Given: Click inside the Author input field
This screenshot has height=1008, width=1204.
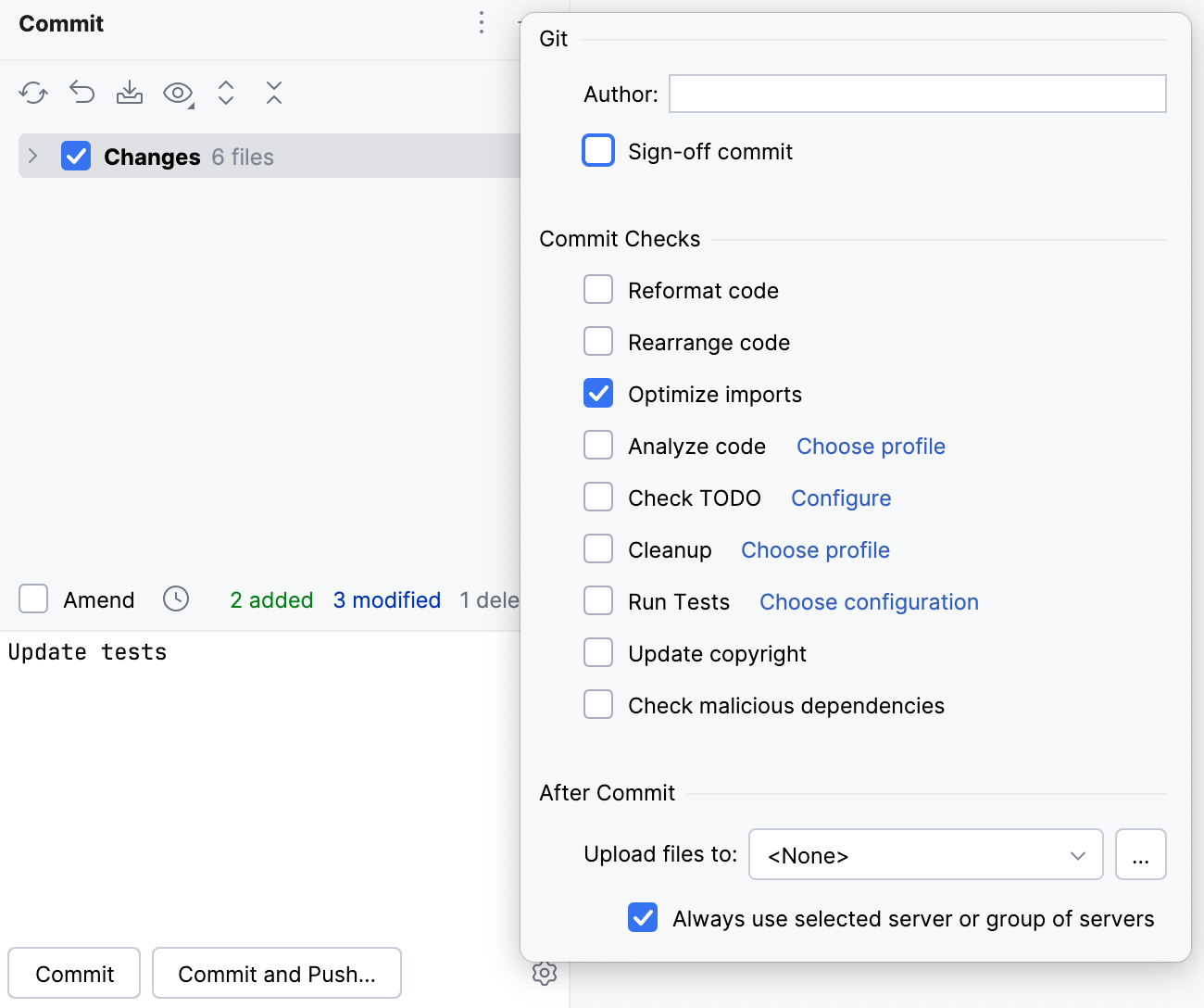Looking at the screenshot, I should pos(917,94).
